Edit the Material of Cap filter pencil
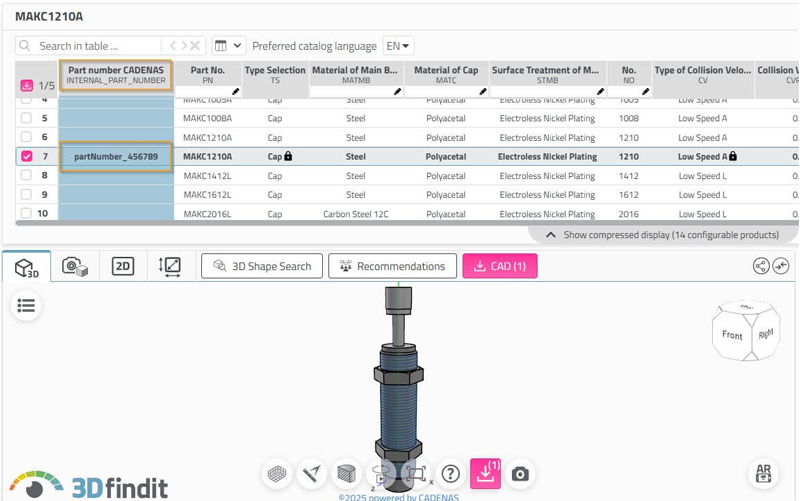Viewport: 800px width, 501px height. click(483, 92)
